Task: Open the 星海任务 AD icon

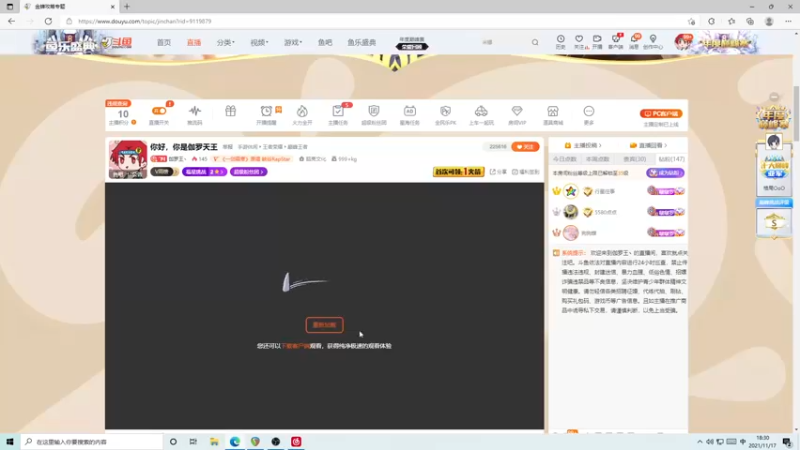Action: click(410, 111)
